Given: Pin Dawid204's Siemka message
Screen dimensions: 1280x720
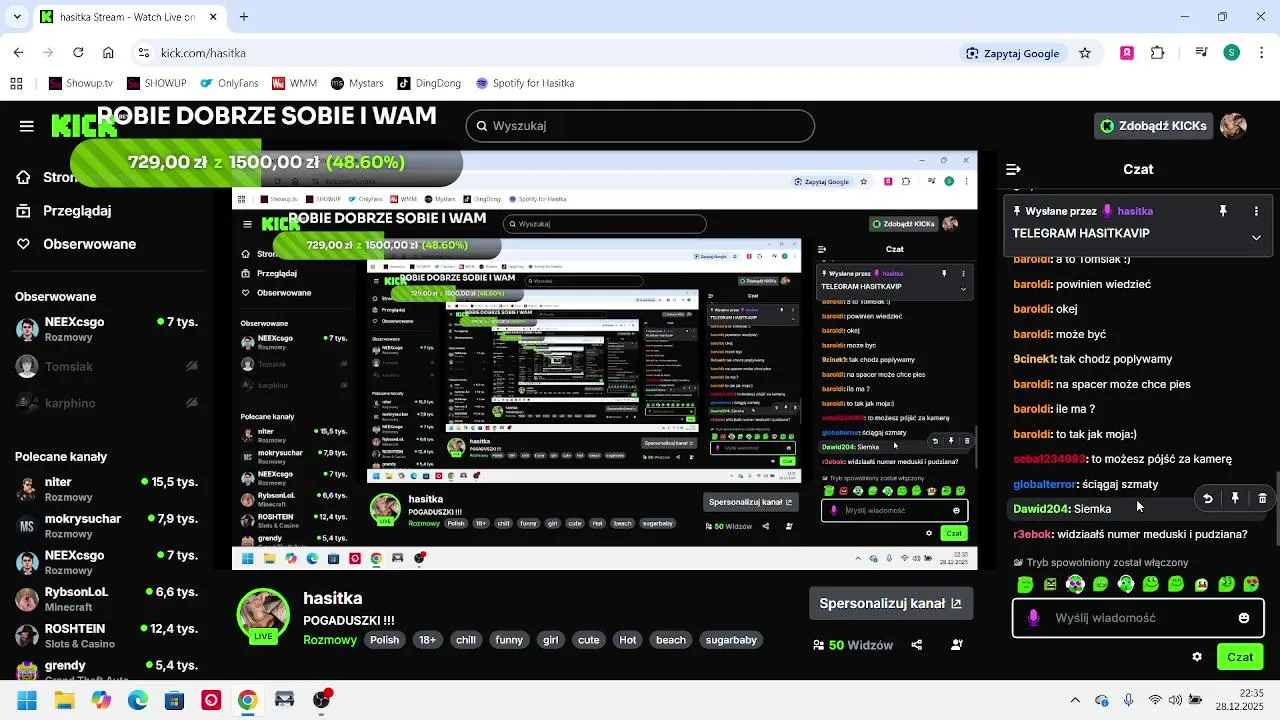Looking at the screenshot, I should point(1235,498).
